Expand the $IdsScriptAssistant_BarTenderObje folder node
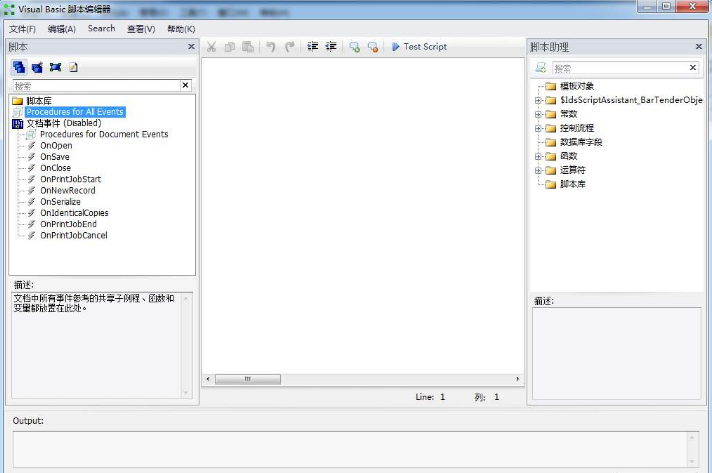Image resolution: width=712 pixels, height=473 pixels. pos(538,100)
